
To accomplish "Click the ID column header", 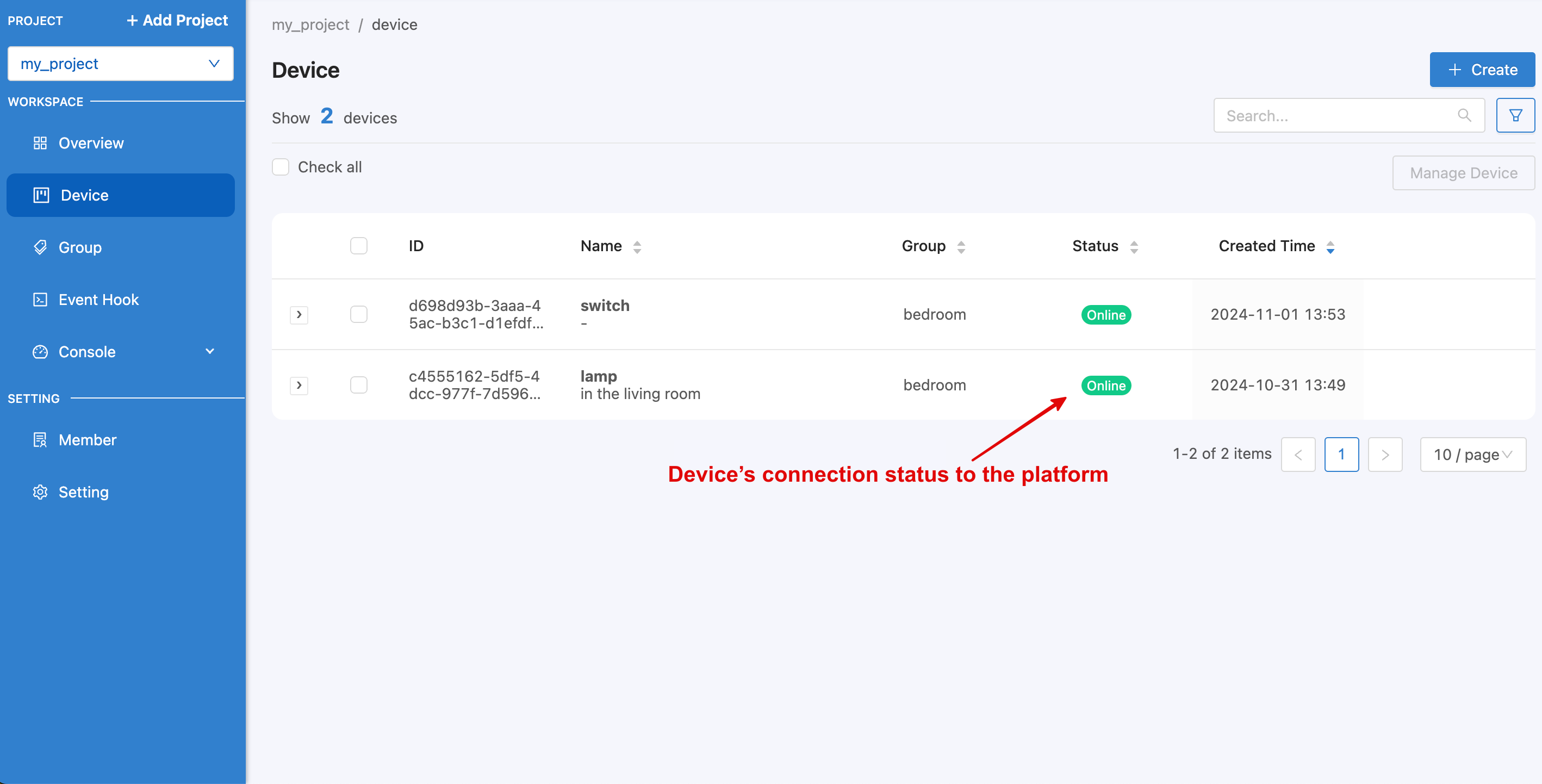I will tap(416, 246).
